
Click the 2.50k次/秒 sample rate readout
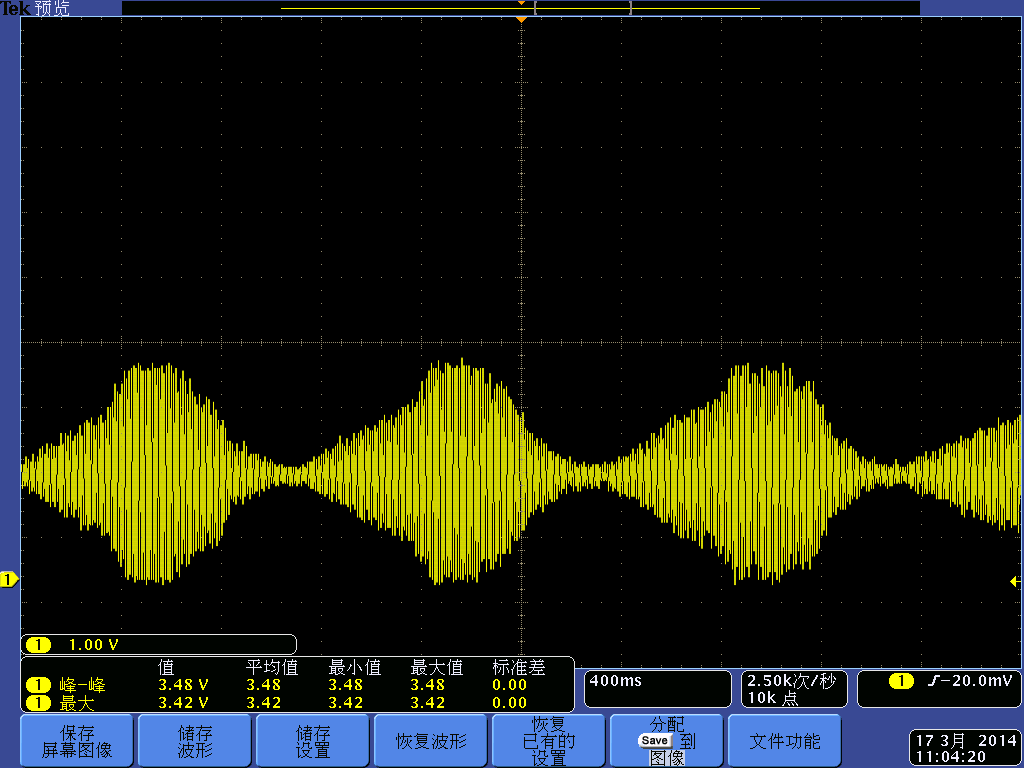[792, 680]
